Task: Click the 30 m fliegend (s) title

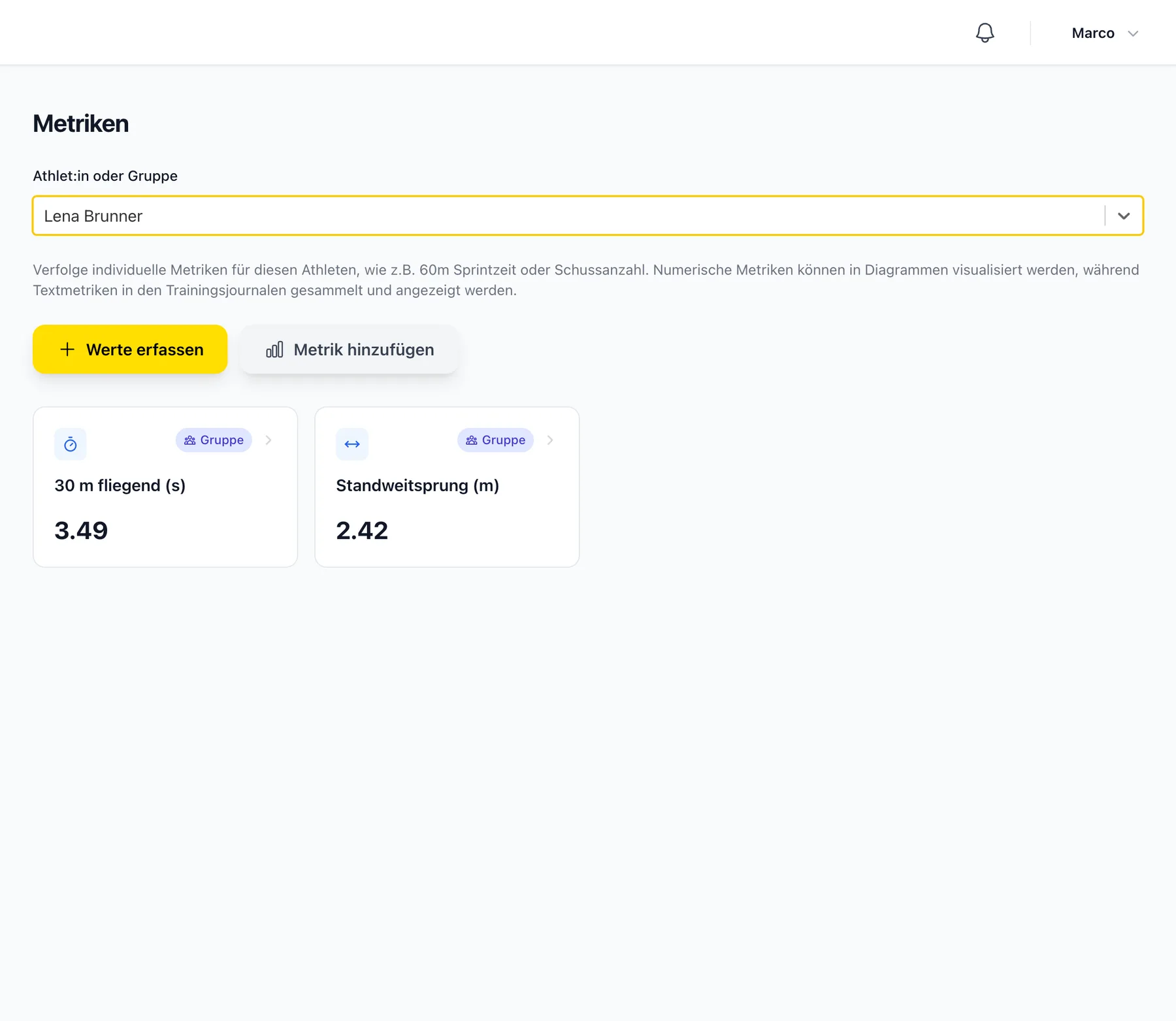Action: pos(120,485)
